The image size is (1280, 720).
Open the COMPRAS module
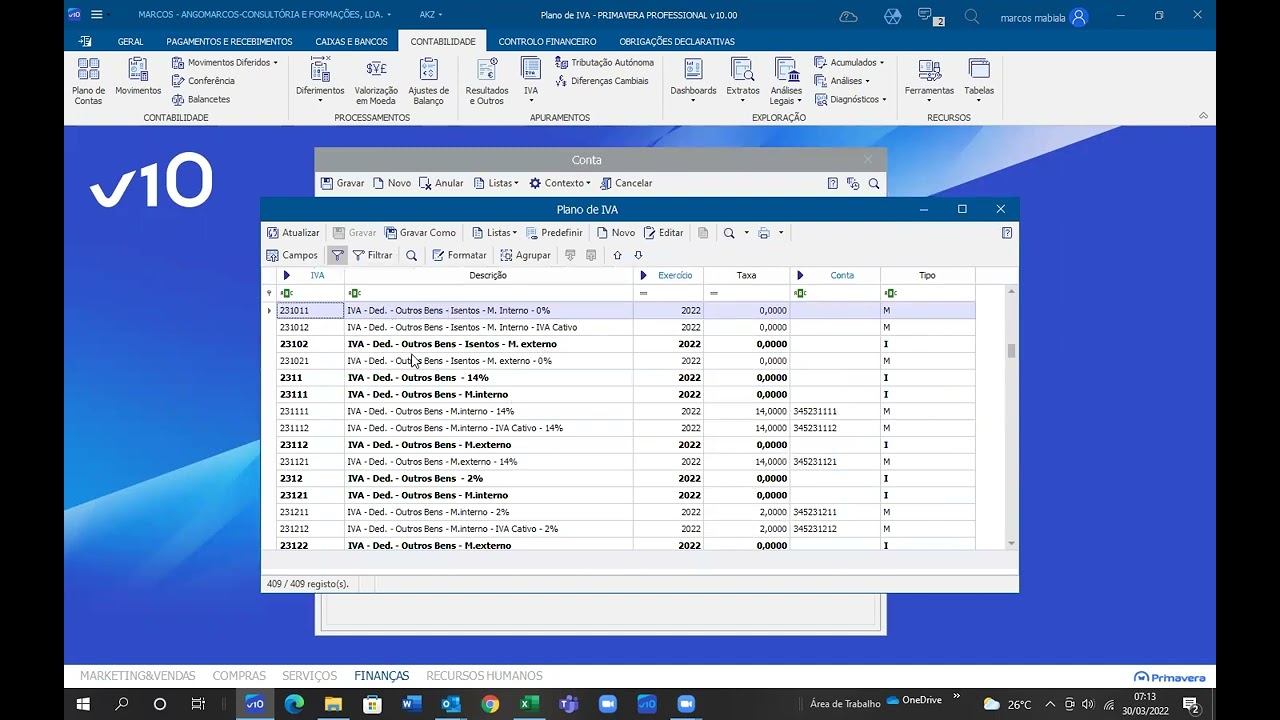pyautogui.click(x=239, y=676)
